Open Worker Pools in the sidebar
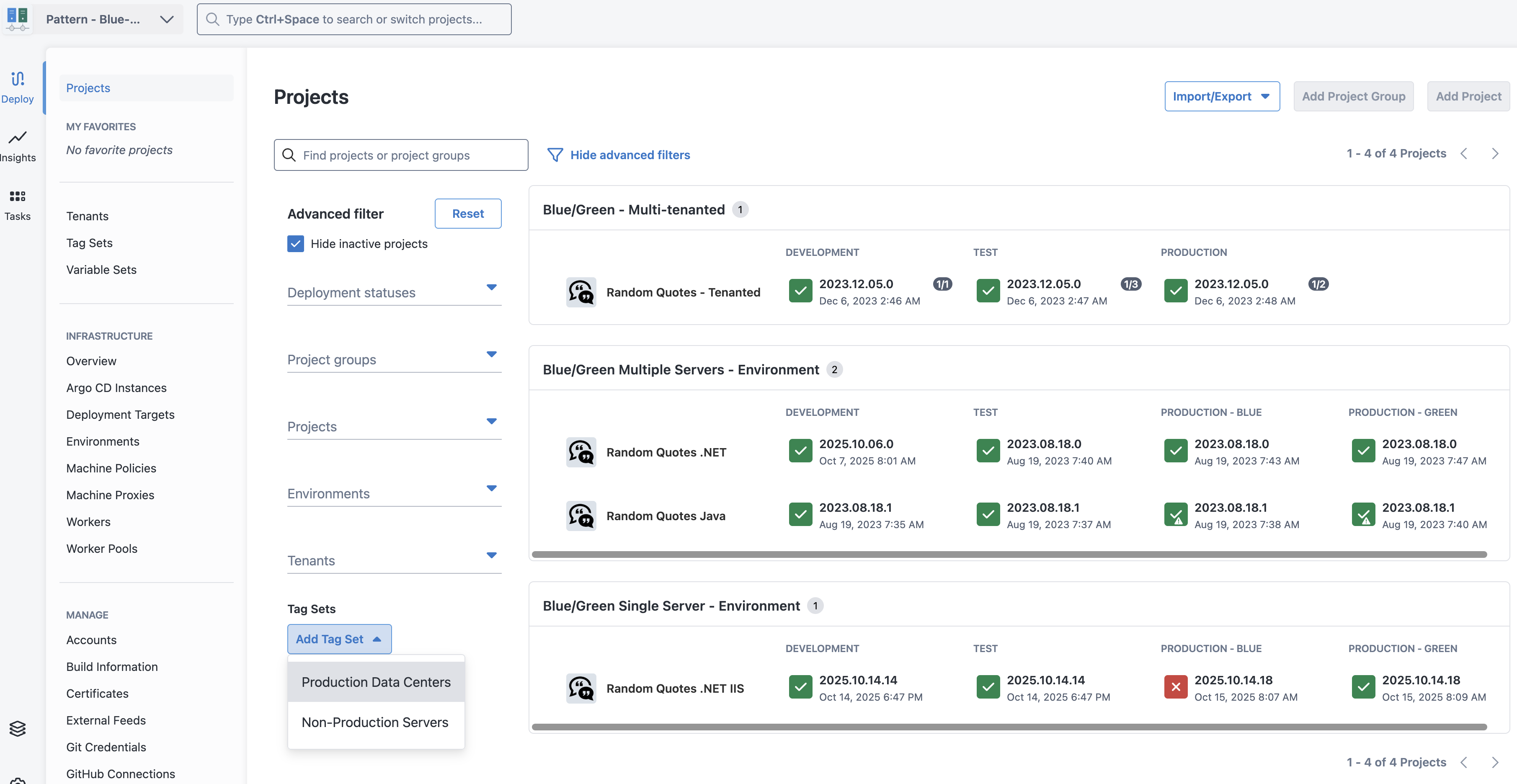This screenshot has height=784, width=1517. [x=102, y=549]
